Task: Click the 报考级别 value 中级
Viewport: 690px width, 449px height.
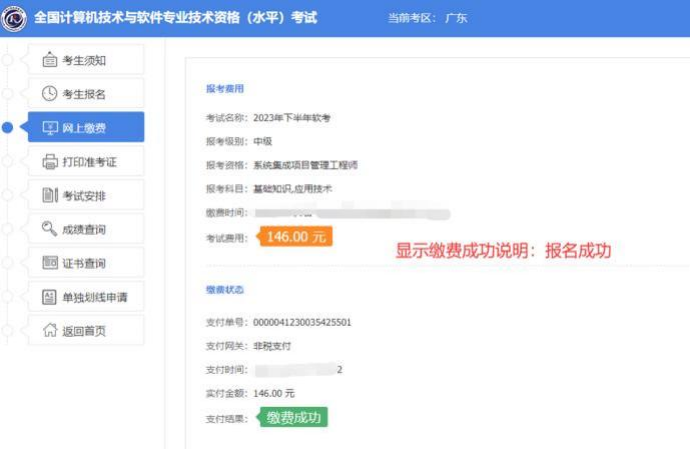Action: pyautogui.click(x=263, y=141)
